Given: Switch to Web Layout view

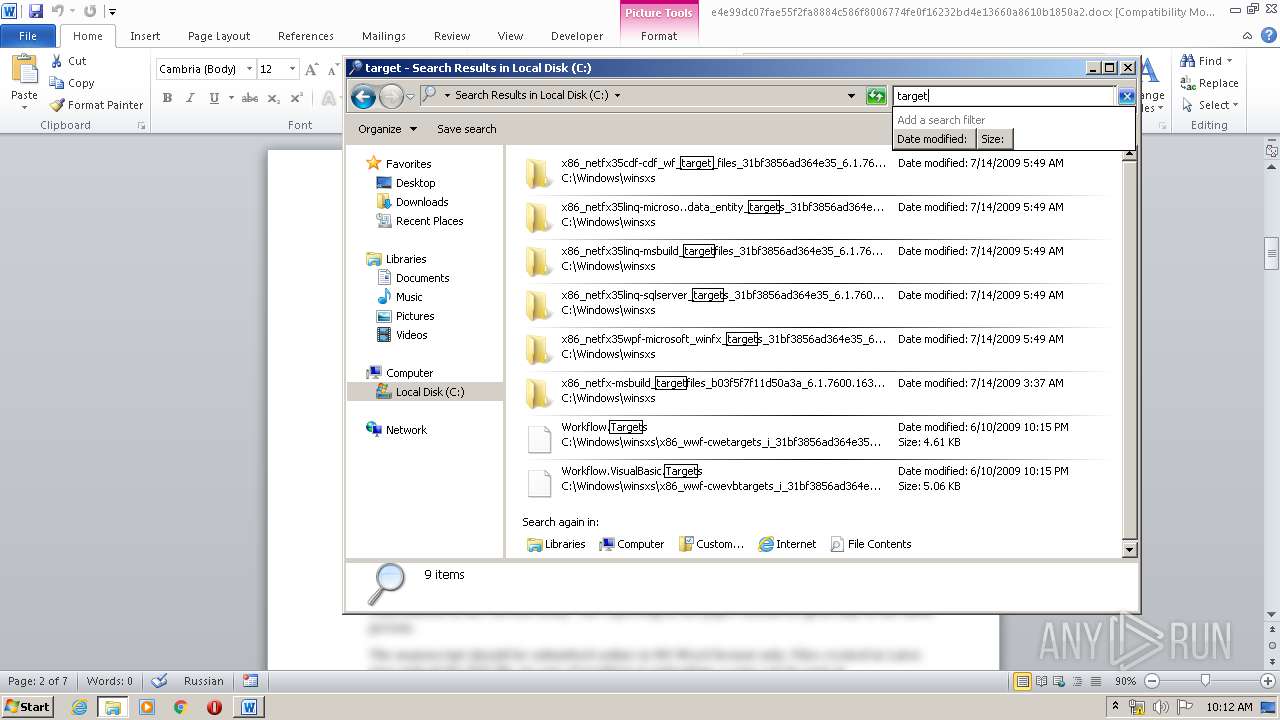Looking at the screenshot, I should coord(1059,681).
